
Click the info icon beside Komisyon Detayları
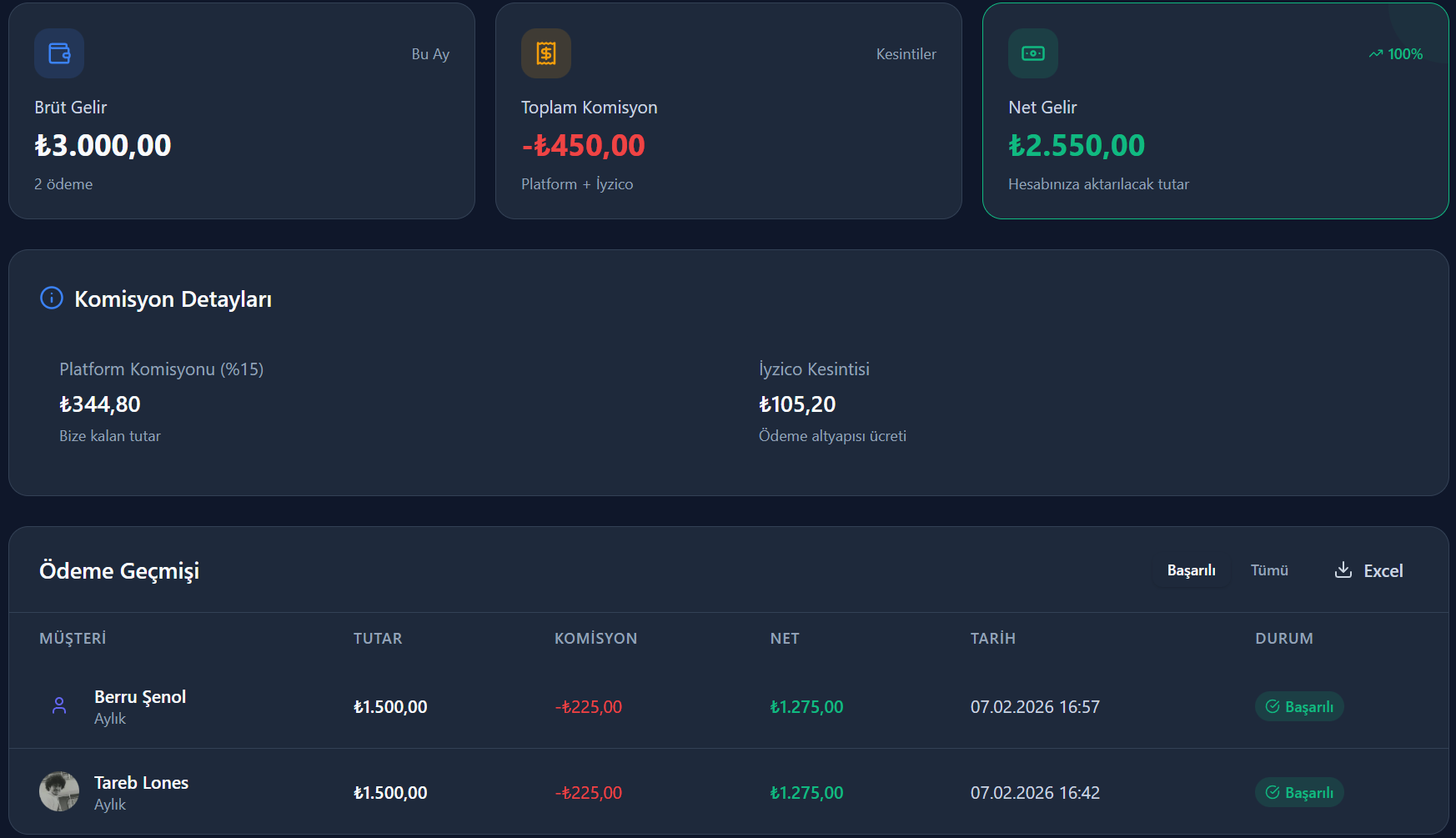pyautogui.click(x=52, y=298)
